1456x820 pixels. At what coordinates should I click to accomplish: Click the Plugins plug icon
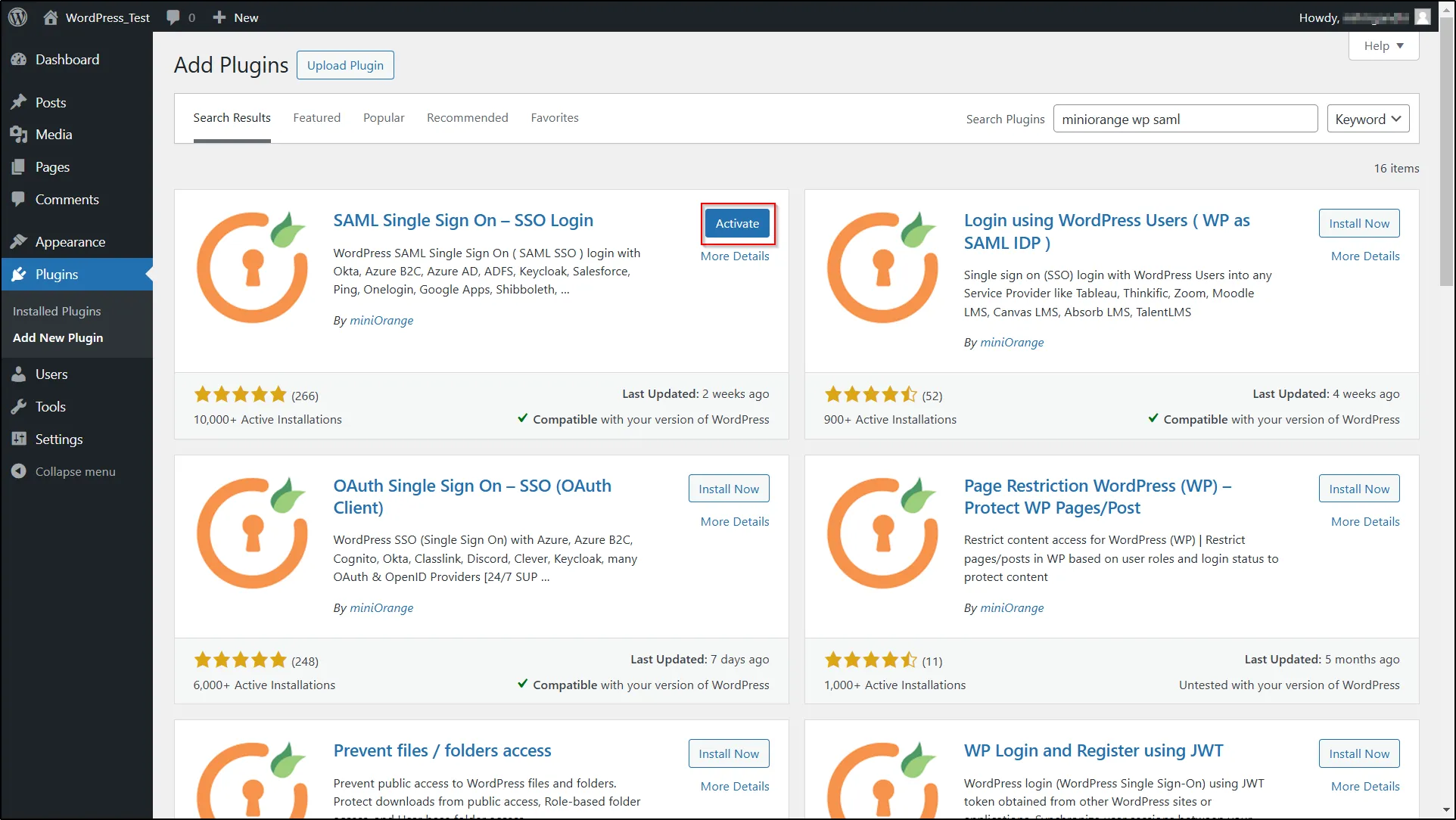19,275
